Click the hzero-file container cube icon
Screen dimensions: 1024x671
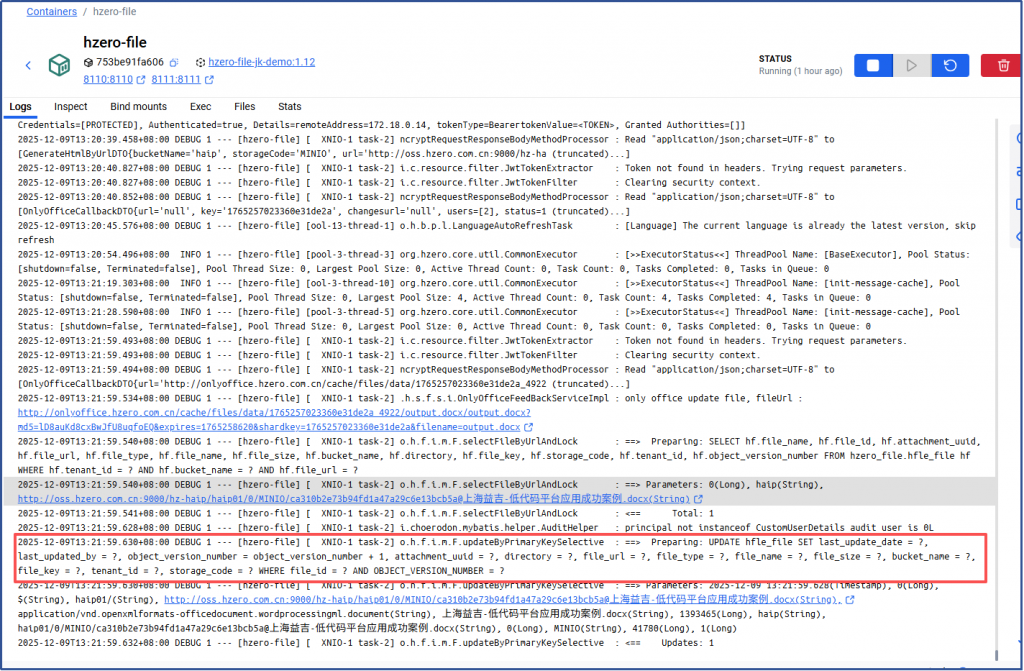pyautogui.click(x=60, y=65)
